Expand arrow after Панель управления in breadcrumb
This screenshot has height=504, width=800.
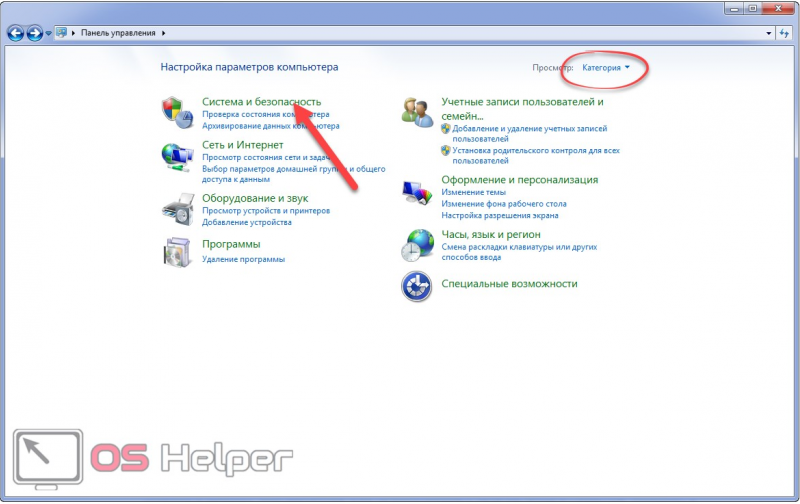[164, 33]
